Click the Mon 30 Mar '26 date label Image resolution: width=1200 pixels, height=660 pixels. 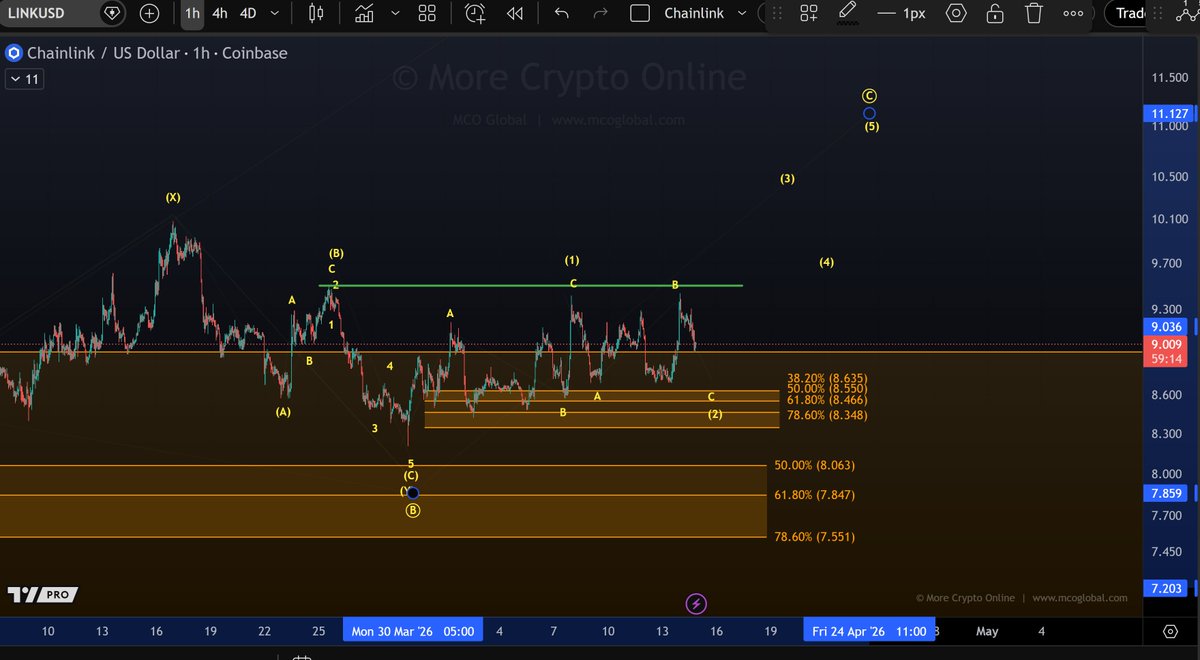[412, 631]
